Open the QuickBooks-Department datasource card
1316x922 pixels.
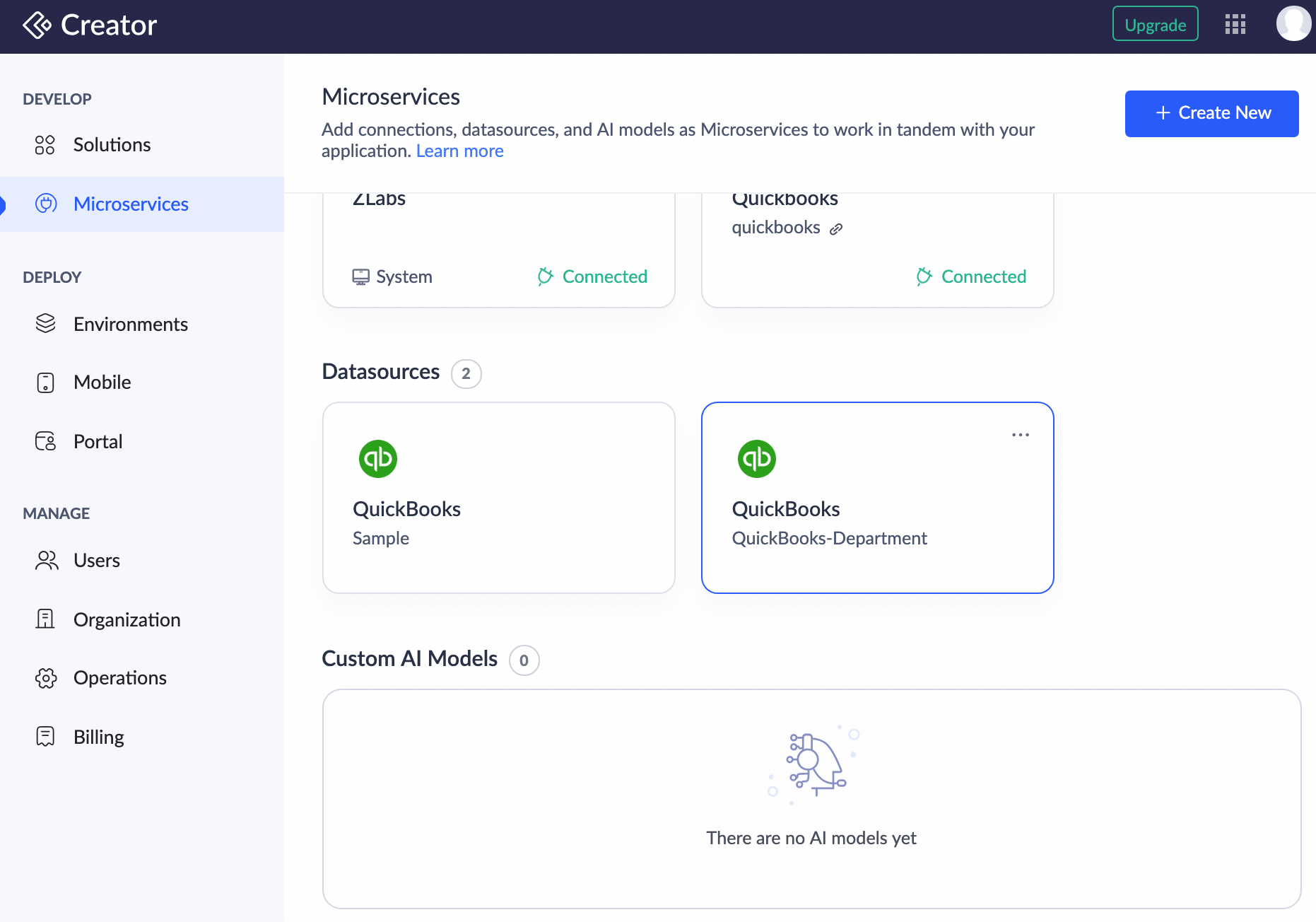[x=877, y=498]
